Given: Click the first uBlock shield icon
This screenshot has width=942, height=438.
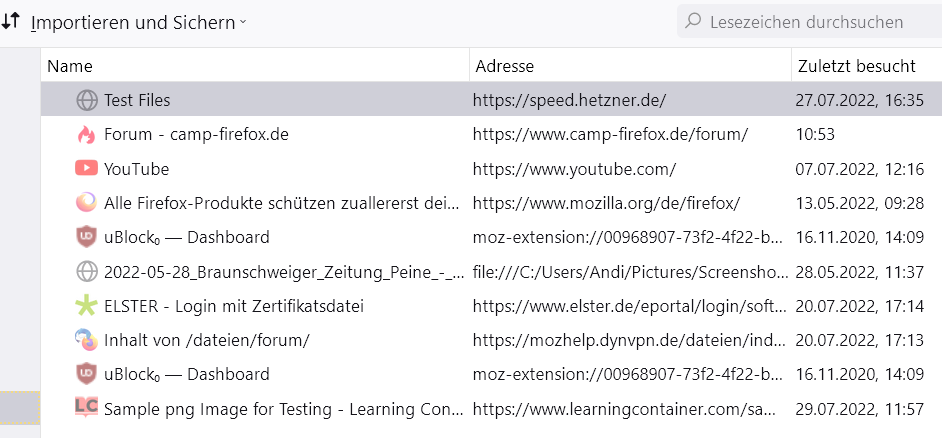Looking at the screenshot, I should pos(87,237).
